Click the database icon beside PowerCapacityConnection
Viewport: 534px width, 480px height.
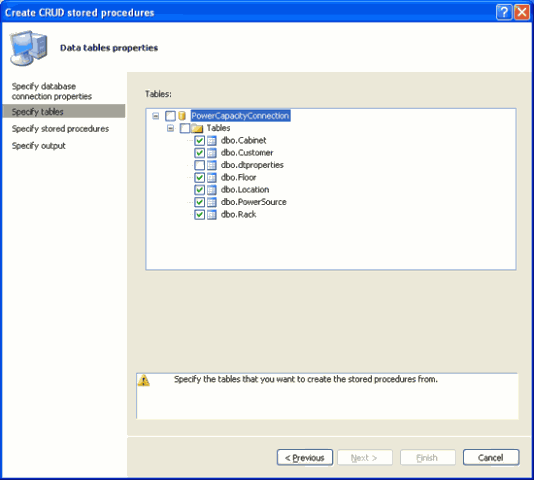182,116
